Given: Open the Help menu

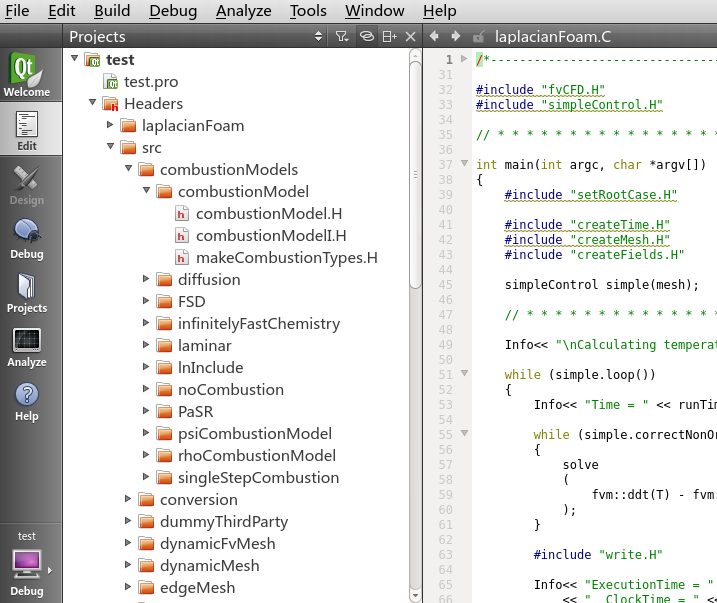Looking at the screenshot, I should pos(439,11).
